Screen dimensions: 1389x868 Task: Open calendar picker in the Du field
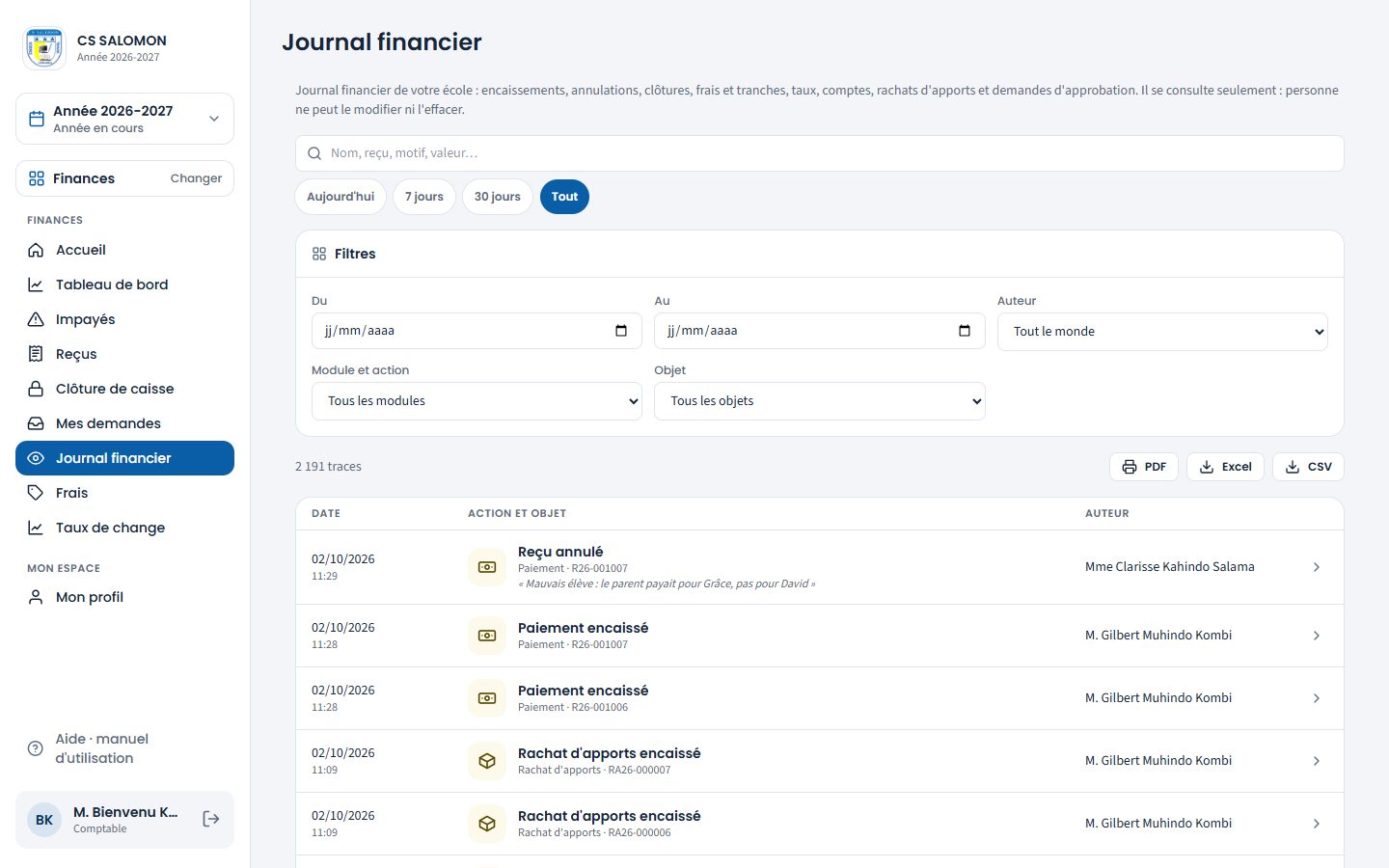pyautogui.click(x=621, y=331)
